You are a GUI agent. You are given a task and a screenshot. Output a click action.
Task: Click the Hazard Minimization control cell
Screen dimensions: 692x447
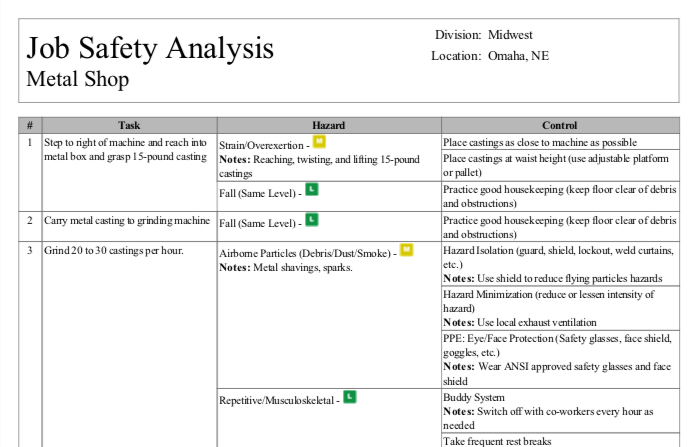click(560, 308)
